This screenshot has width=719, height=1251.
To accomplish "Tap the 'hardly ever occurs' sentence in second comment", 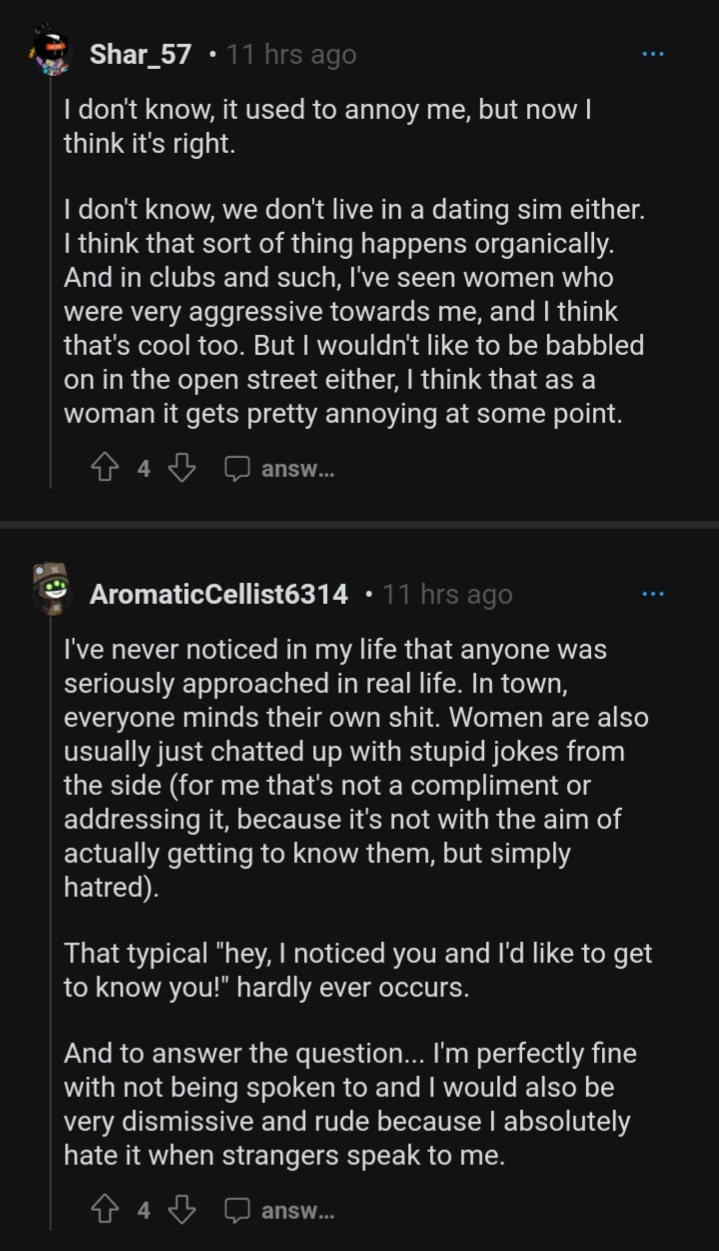I will click(x=358, y=970).
